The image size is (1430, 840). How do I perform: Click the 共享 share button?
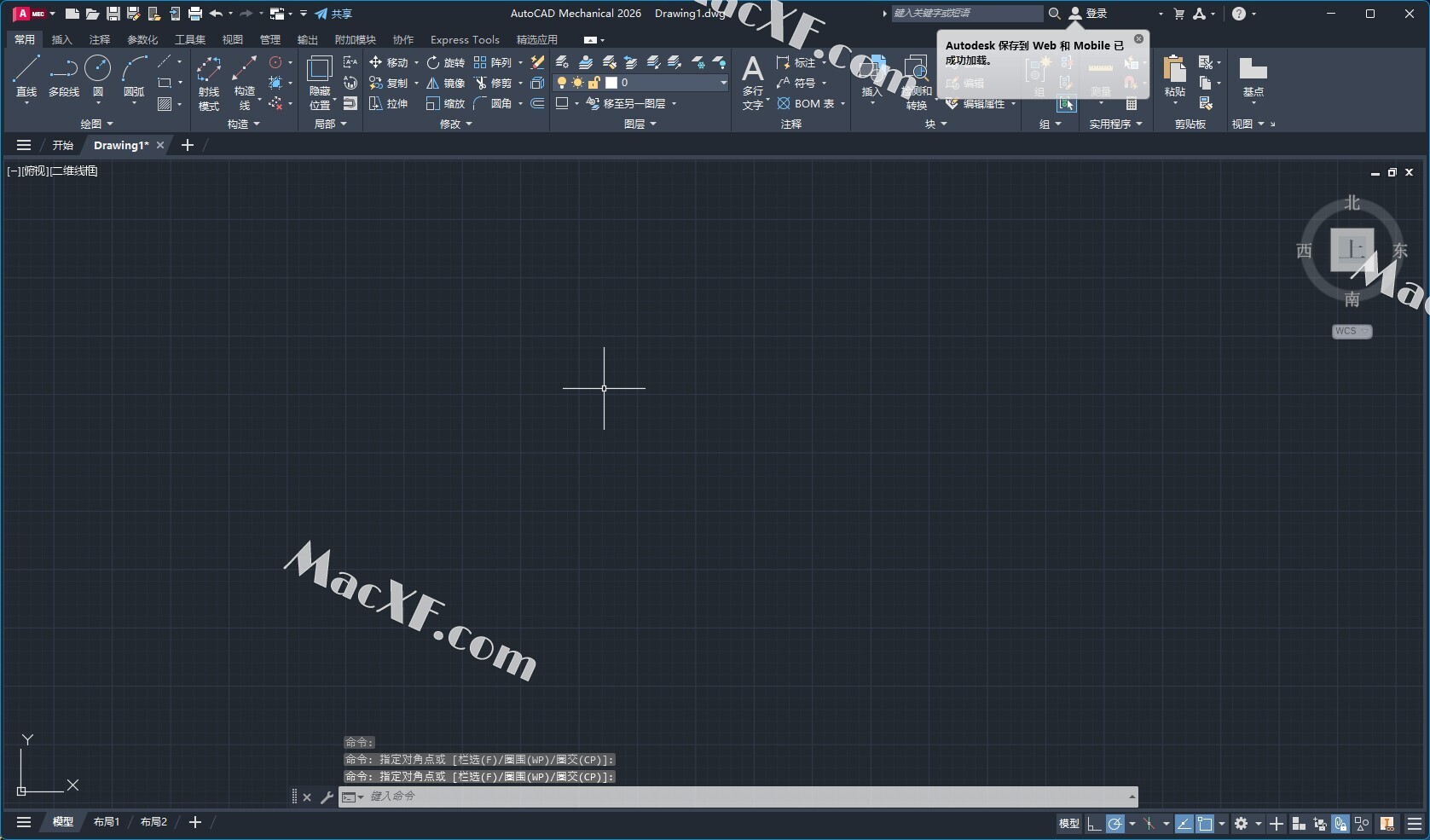333,14
